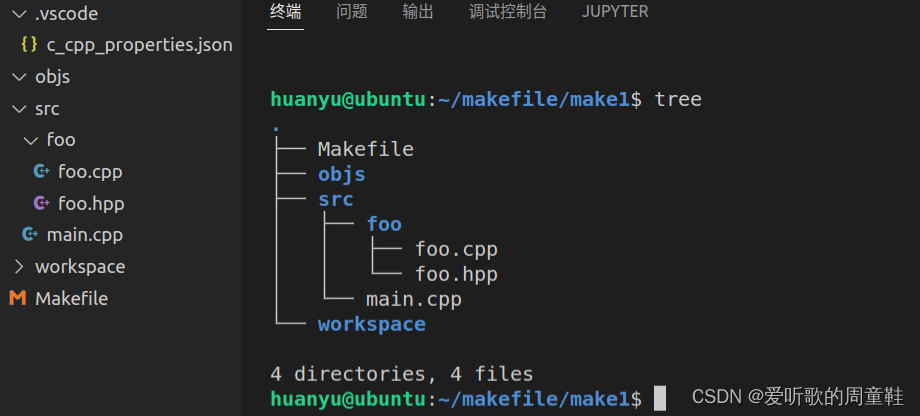Select the foo folder label in explorer

60,140
